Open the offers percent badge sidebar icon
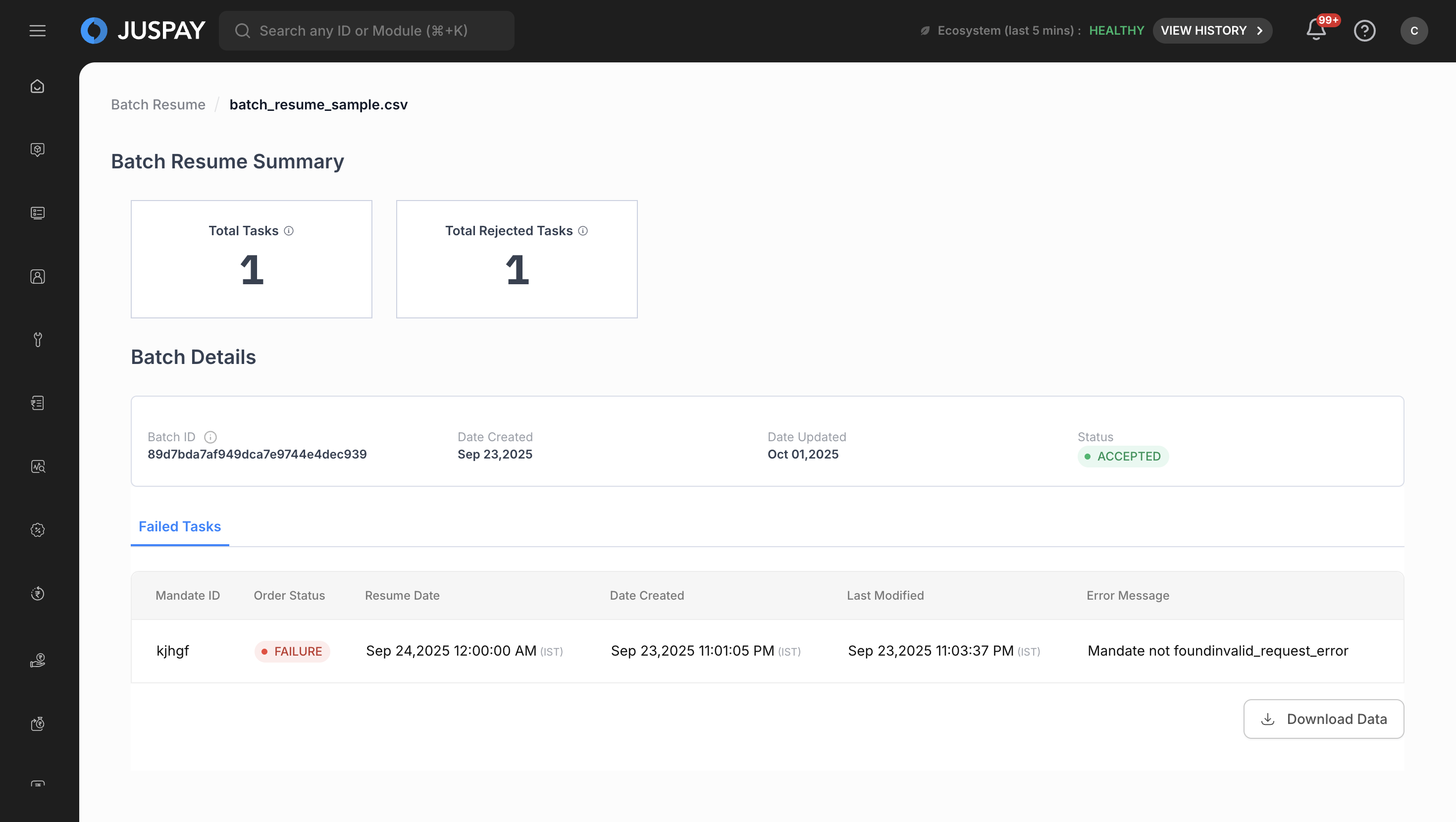Viewport: 1456px width, 822px height. tap(37, 530)
